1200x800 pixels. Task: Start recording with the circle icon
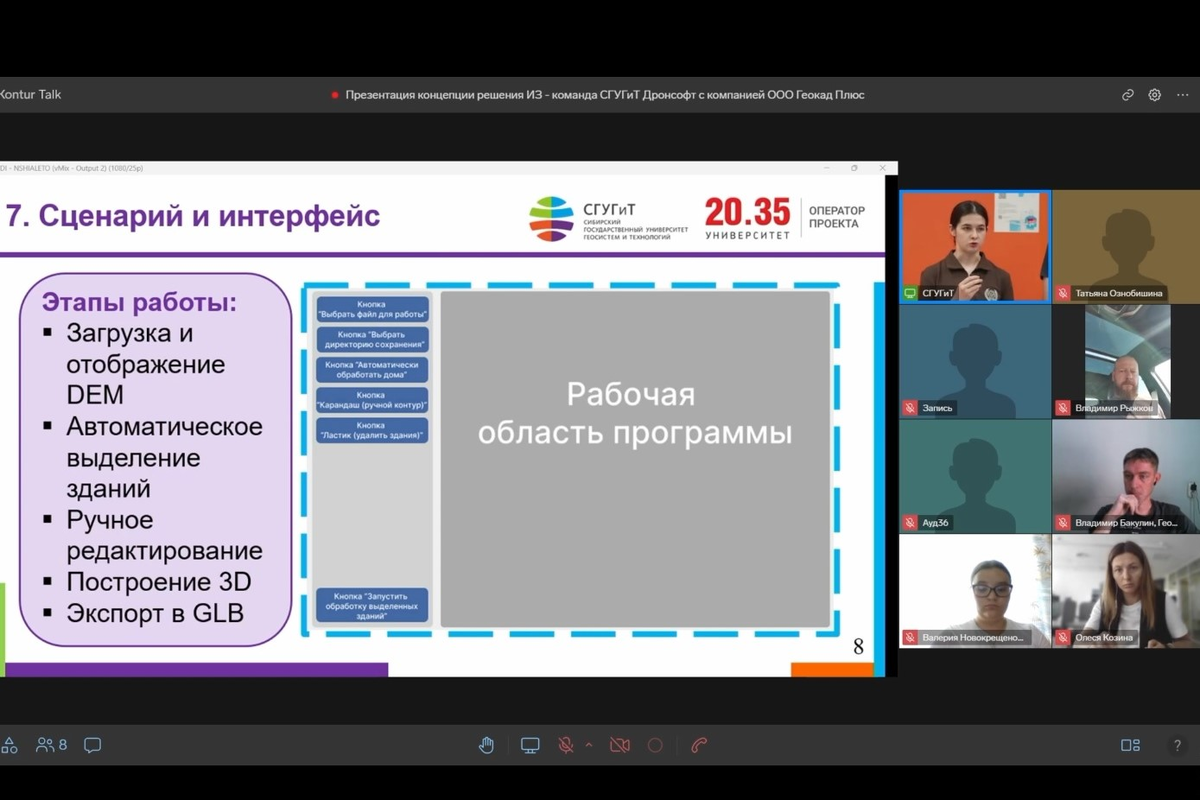coord(655,745)
